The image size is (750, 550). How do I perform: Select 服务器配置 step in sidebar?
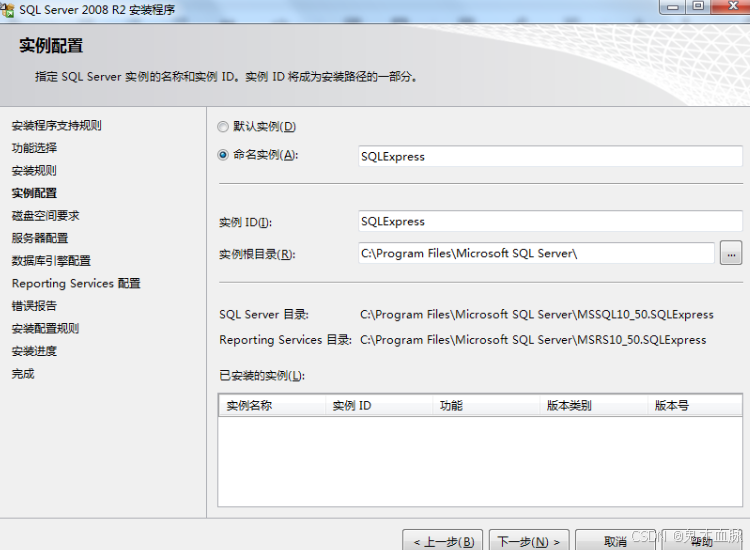pyautogui.click(x=40, y=238)
